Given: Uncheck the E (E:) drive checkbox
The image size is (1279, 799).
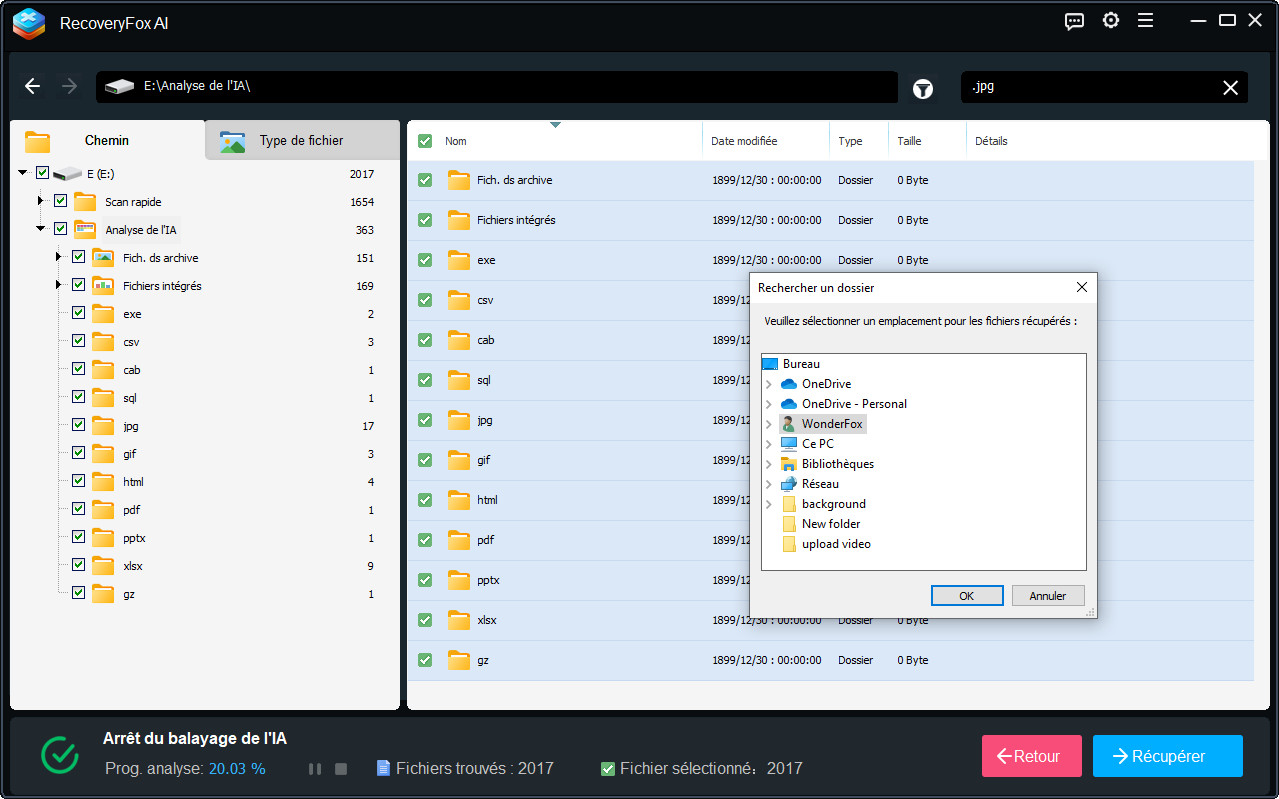Looking at the screenshot, I should tap(42, 173).
